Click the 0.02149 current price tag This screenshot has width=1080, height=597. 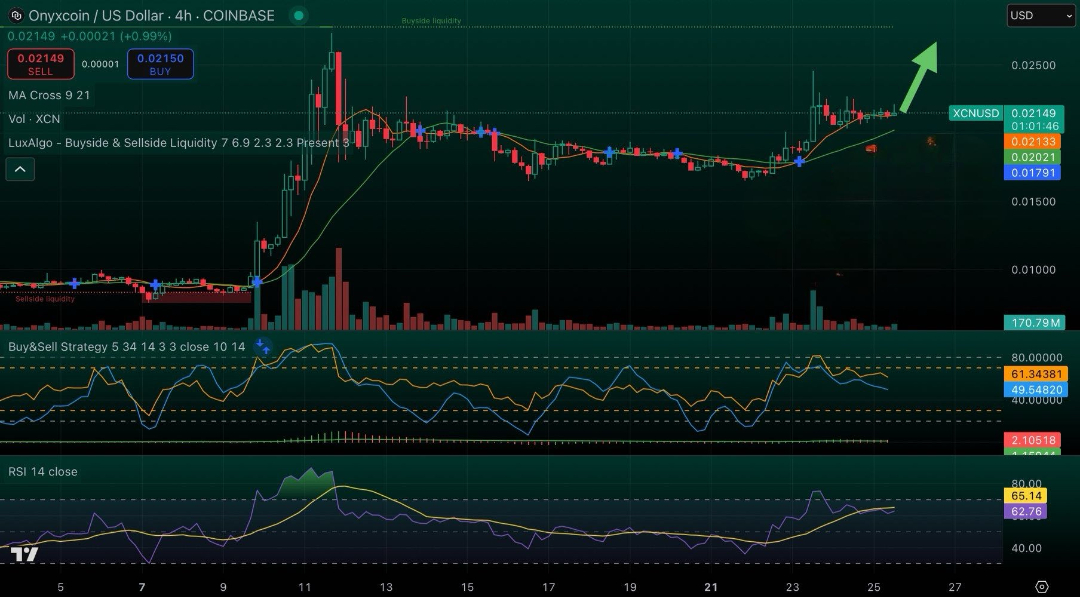(1033, 113)
